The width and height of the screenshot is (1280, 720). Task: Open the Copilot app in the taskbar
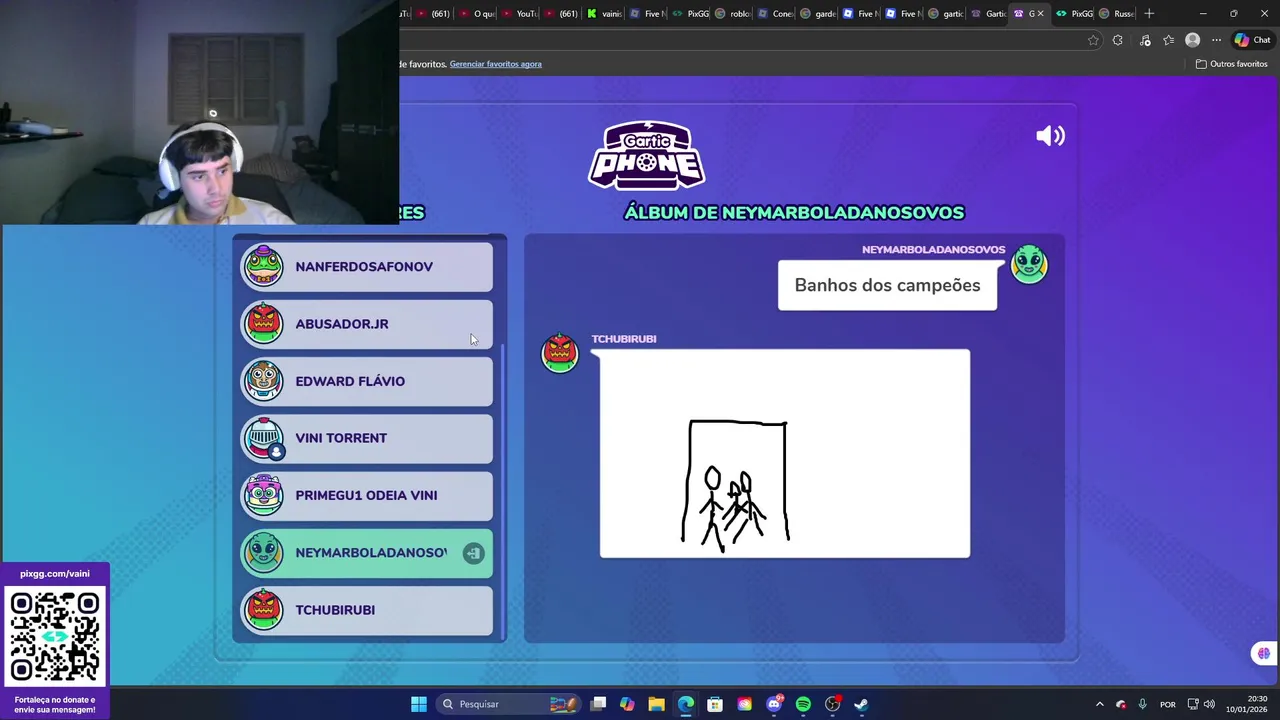tap(627, 704)
